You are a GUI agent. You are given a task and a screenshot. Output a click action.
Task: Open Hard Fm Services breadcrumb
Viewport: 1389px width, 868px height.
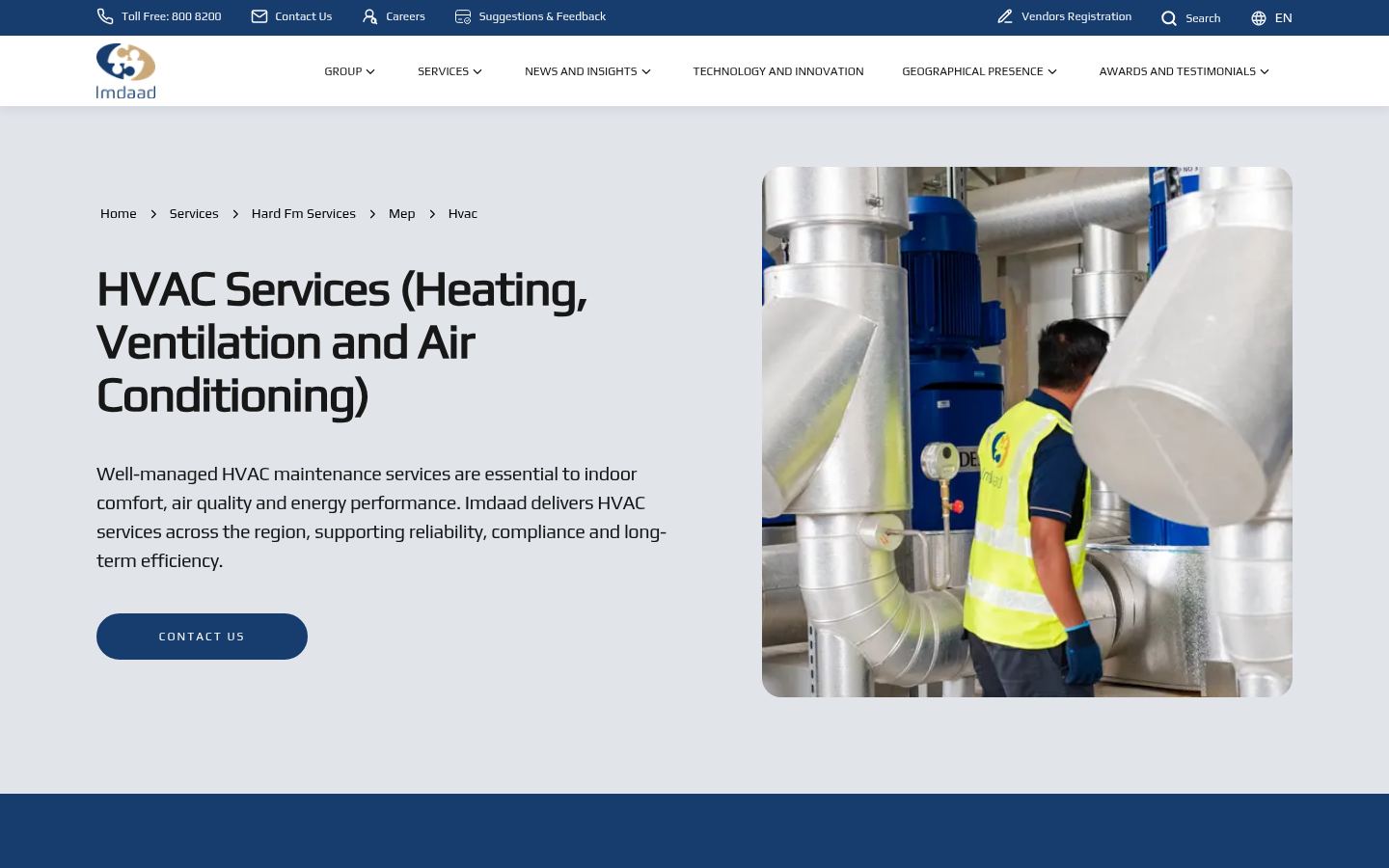coord(304,213)
